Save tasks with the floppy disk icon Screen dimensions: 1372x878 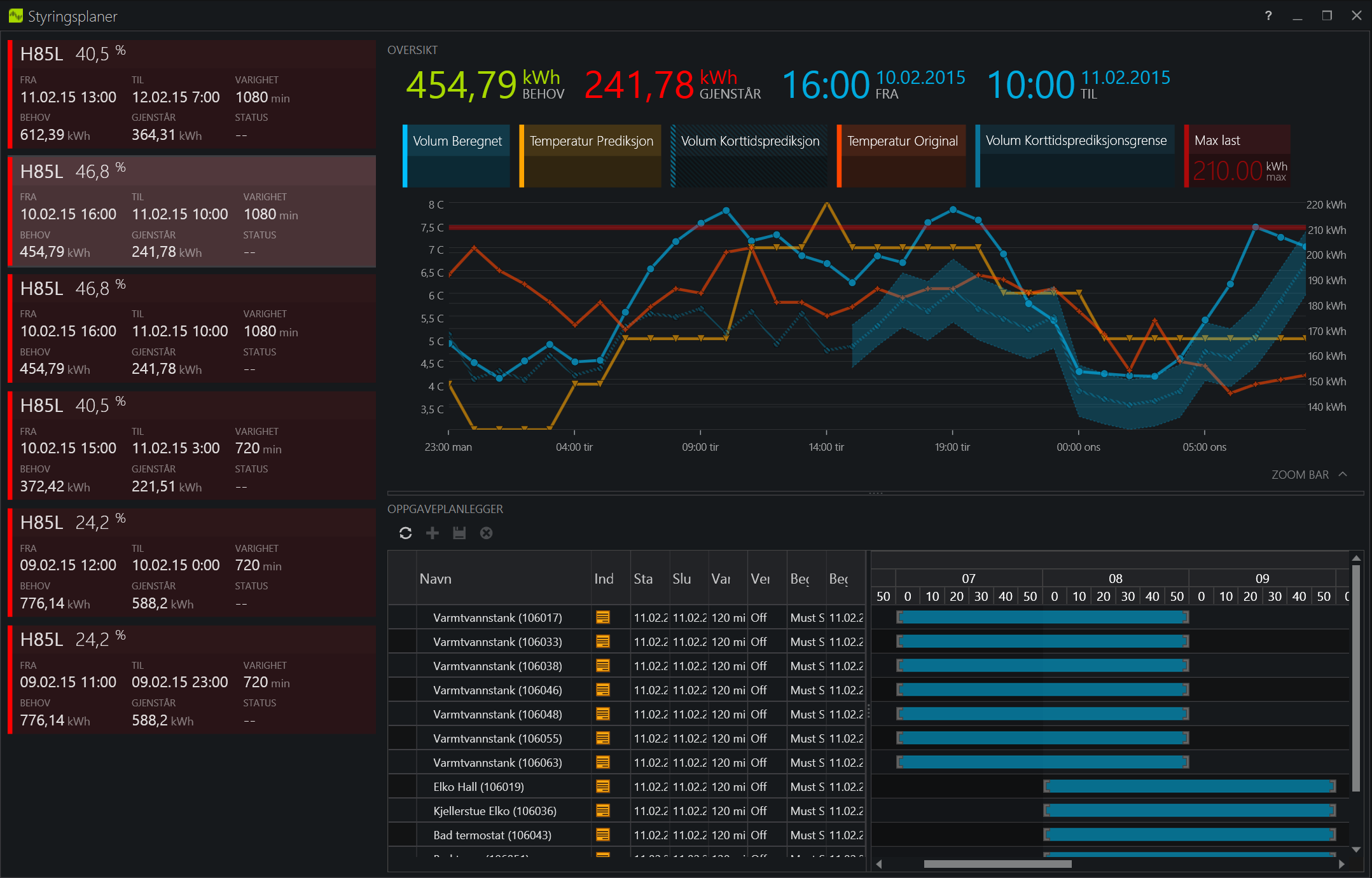pyautogui.click(x=459, y=533)
